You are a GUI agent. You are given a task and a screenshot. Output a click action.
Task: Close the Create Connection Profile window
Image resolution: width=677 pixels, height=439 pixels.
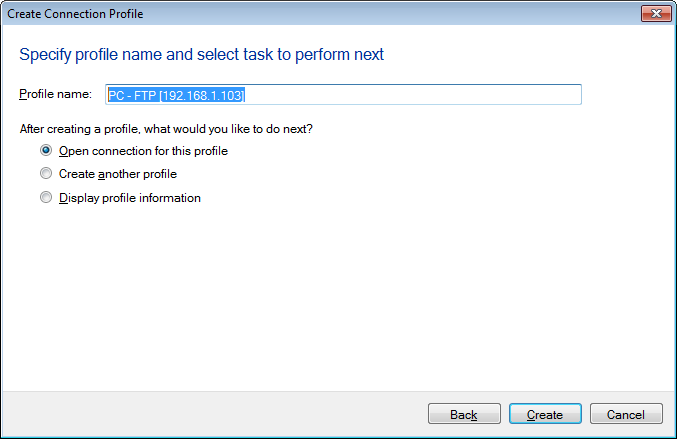click(x=654, y=12)
